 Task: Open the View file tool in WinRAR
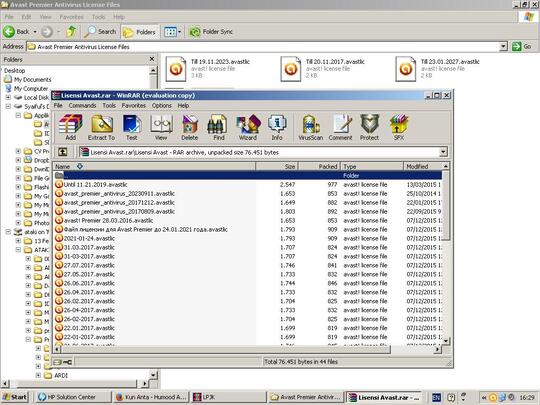tap(161, 127)
